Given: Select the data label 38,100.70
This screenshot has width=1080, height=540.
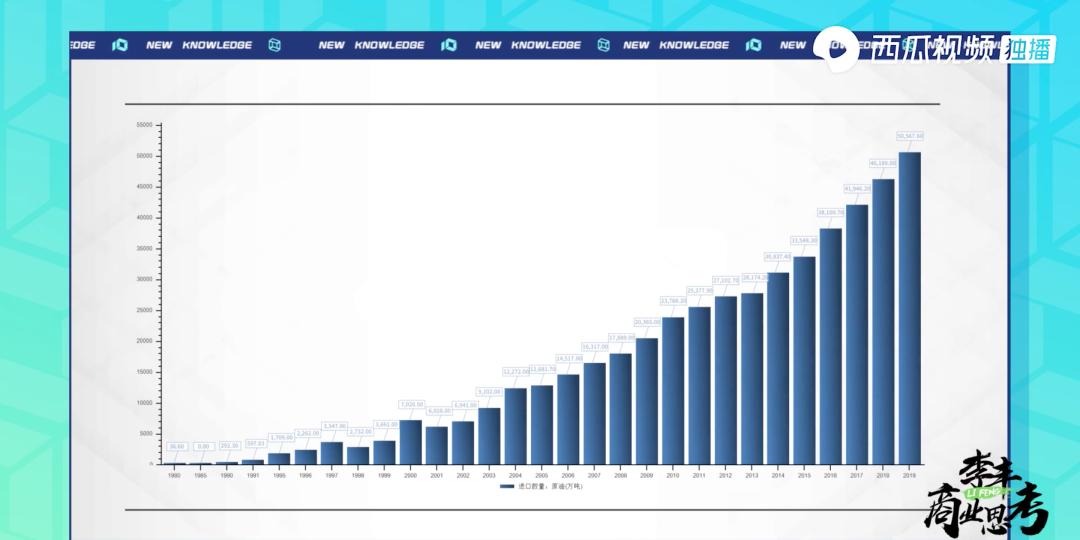Looking at the screenshot, I should pyautogui.click(x=831, y=212).
